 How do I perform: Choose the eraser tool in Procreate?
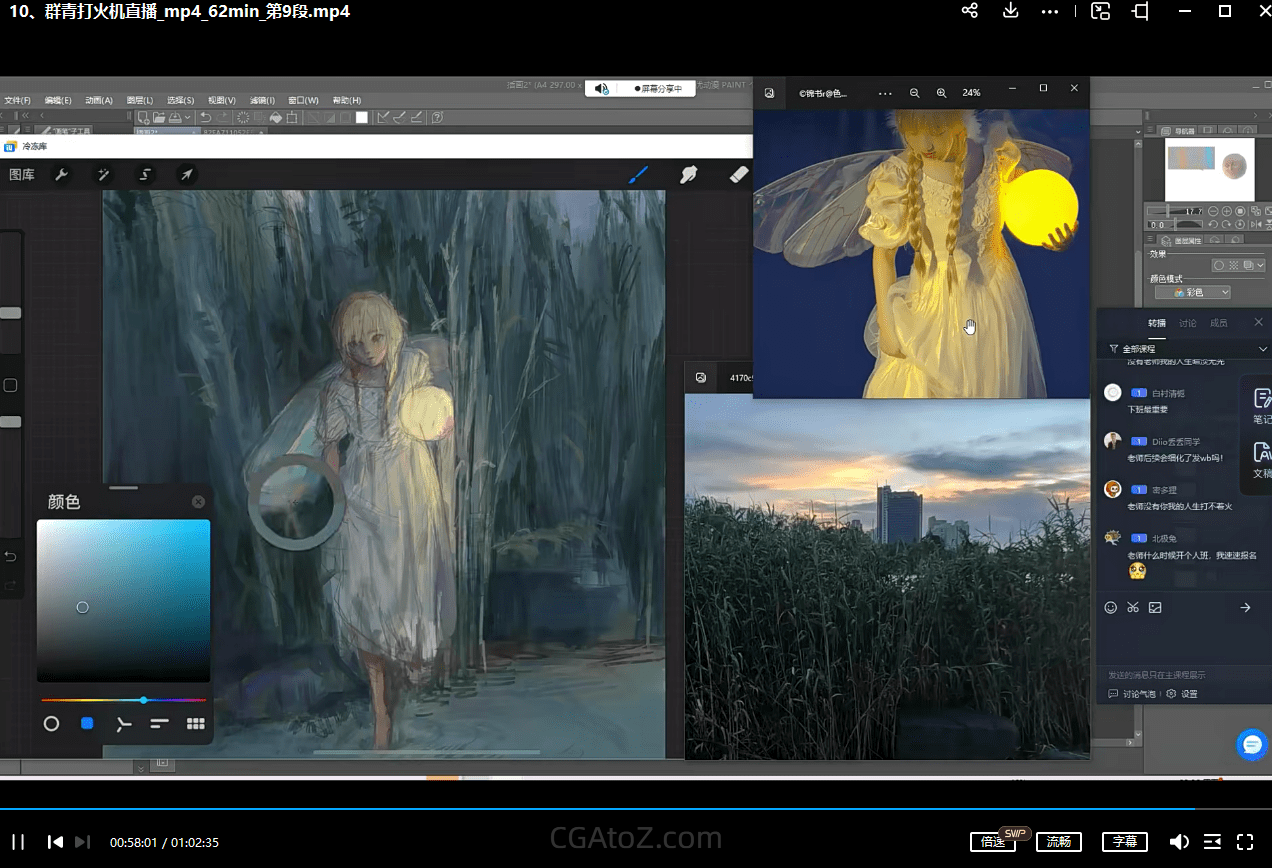(739, 175)
